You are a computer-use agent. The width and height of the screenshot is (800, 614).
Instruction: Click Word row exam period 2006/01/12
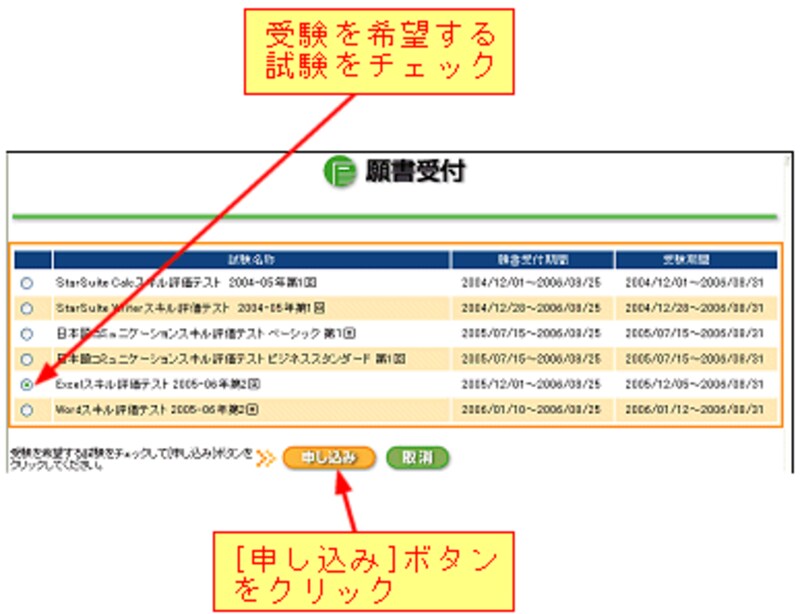click(694, 409)
